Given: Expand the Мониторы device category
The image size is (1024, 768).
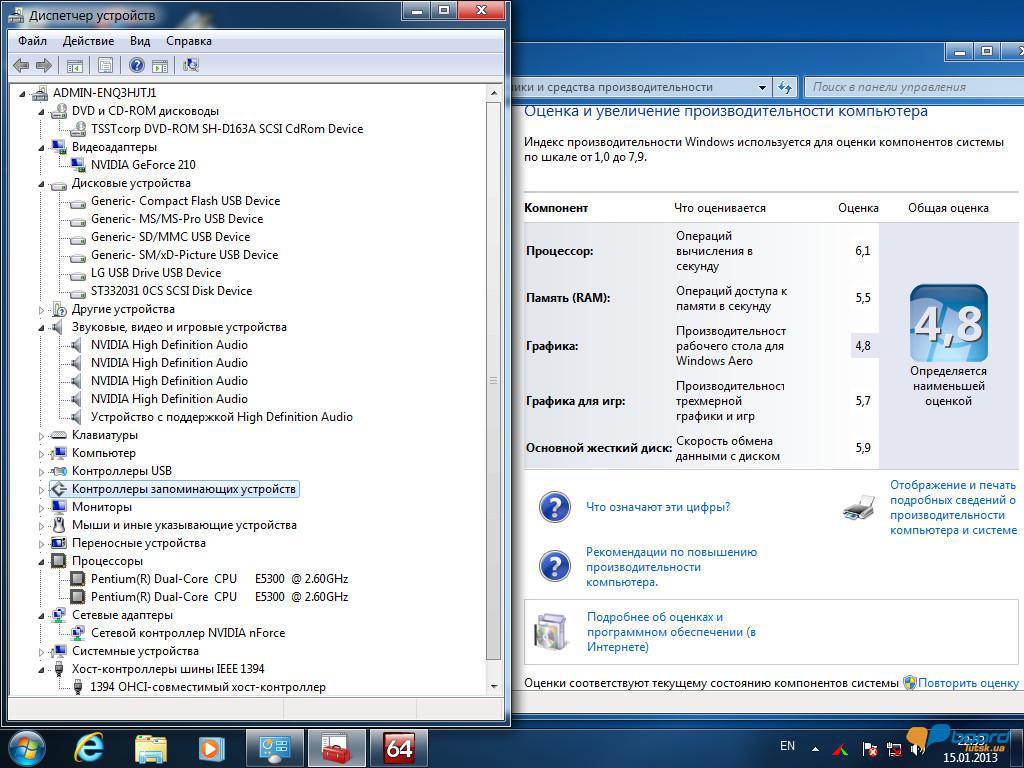Looking at the screenshot, I should 42,507.
